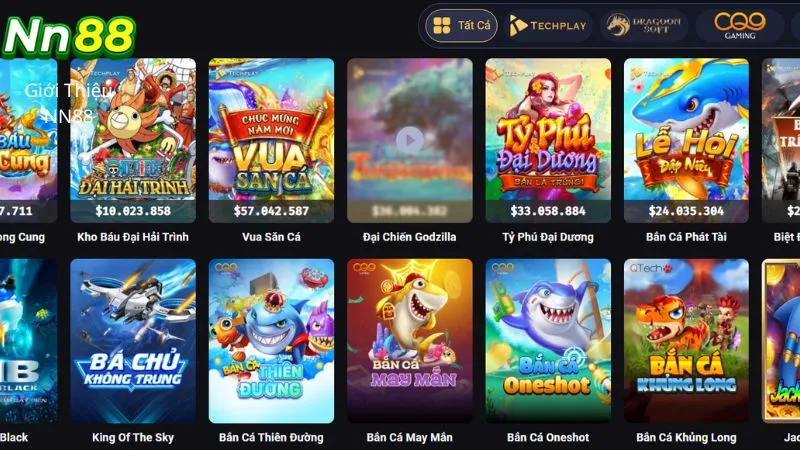Open the Bắn Cá Phát Tài thumbnail
Viewport: 800px width, 450px height.
point(686,140)
